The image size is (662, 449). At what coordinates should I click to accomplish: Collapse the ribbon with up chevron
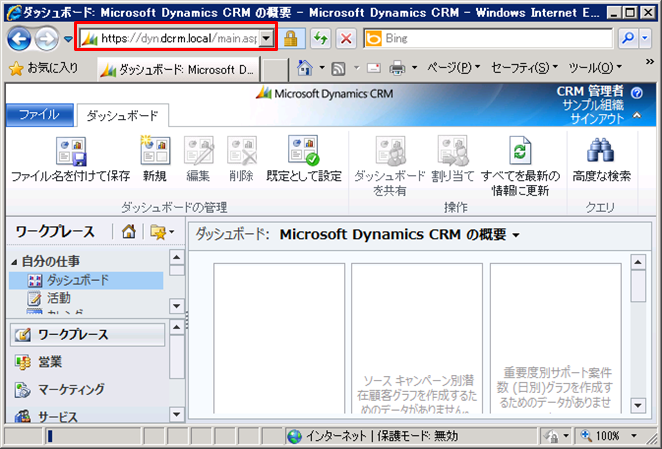tap(637, 115)
